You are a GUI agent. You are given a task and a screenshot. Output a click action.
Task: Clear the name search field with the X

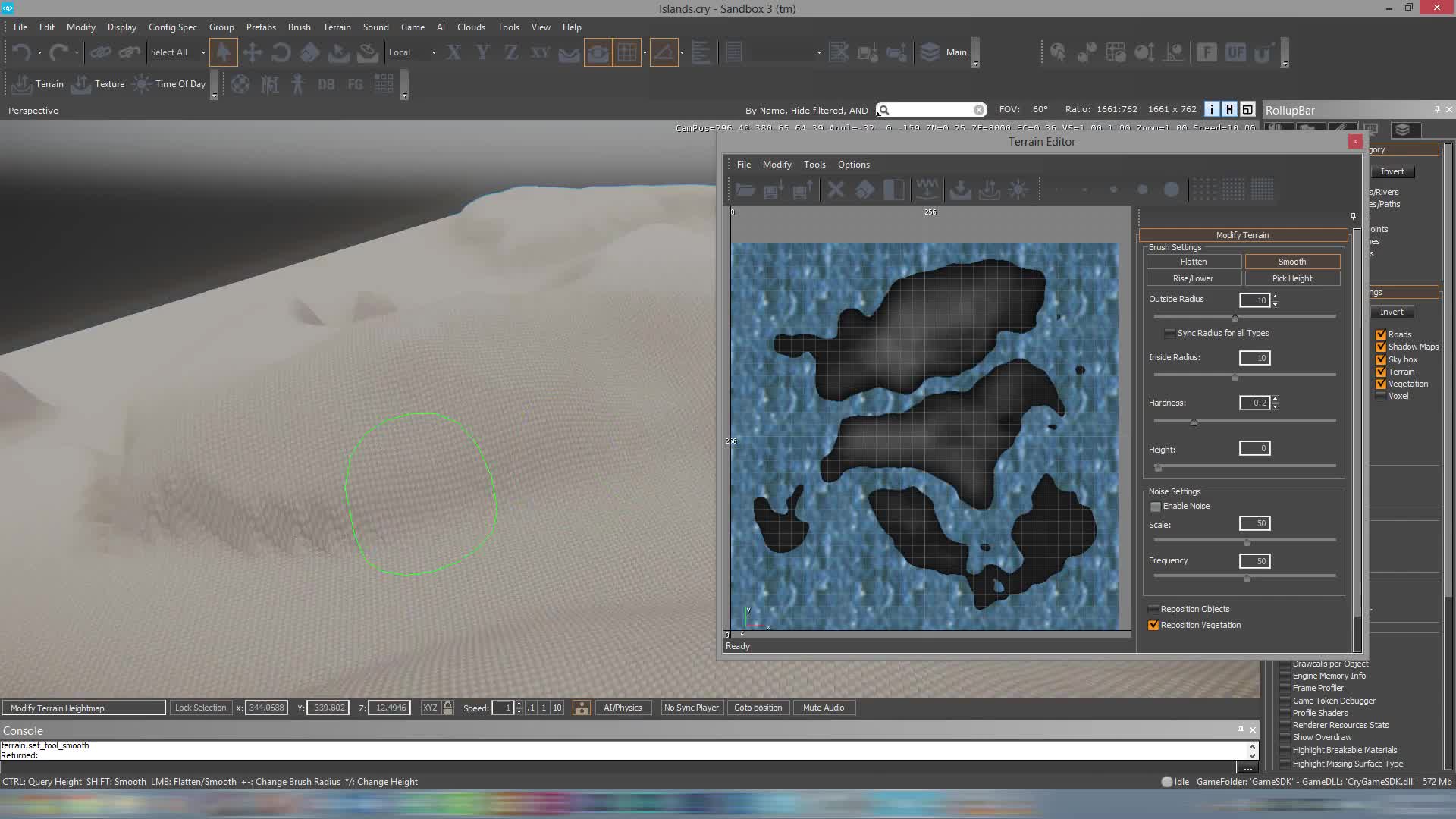click(x=978, y=109)
